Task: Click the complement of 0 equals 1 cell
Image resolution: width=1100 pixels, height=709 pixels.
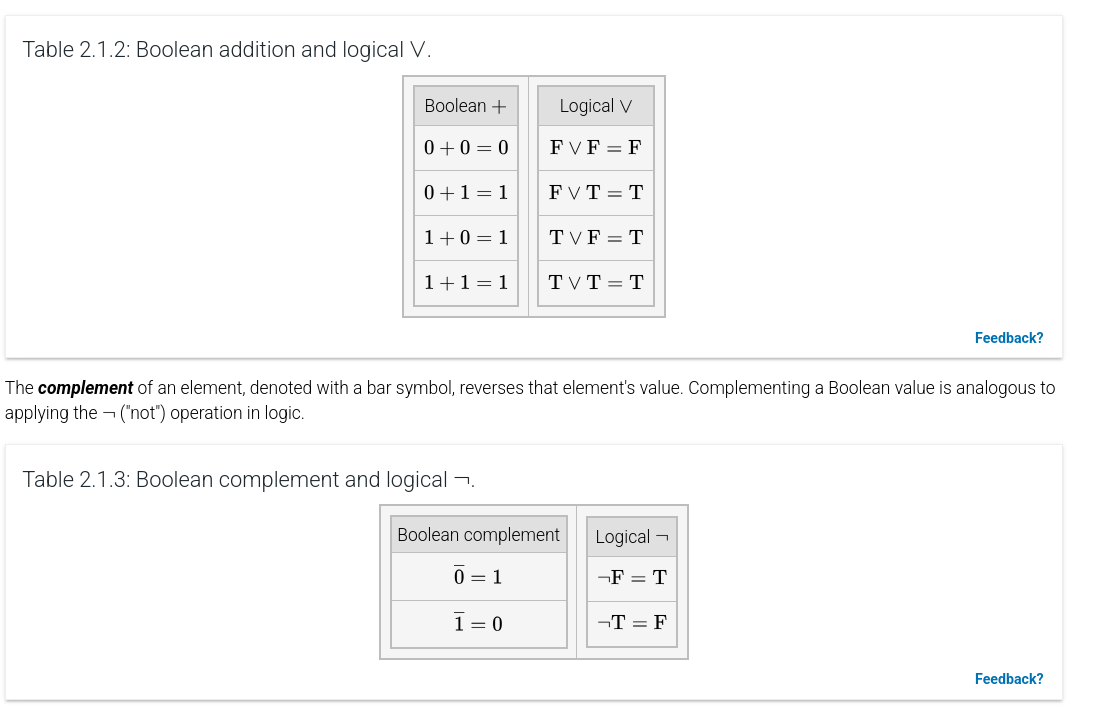Action: (x=478, y=576)
